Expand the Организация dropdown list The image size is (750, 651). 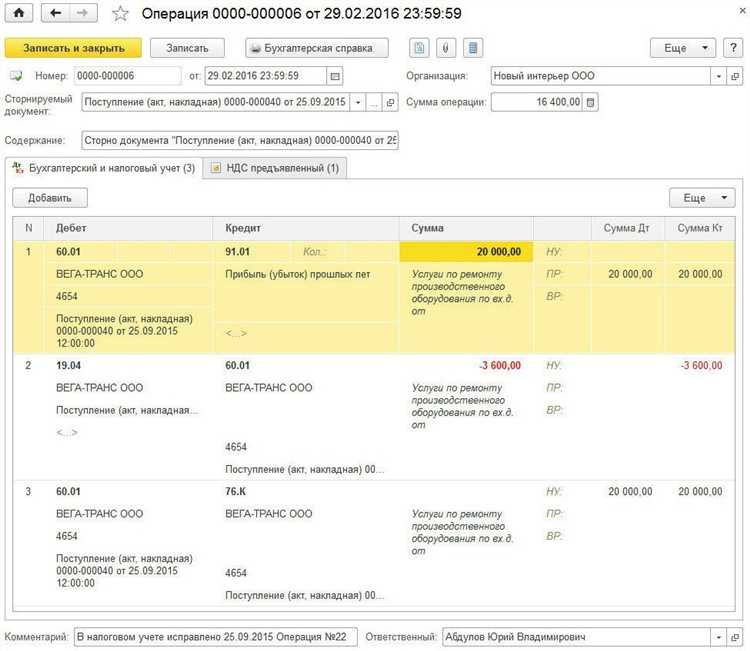(718, 76)
